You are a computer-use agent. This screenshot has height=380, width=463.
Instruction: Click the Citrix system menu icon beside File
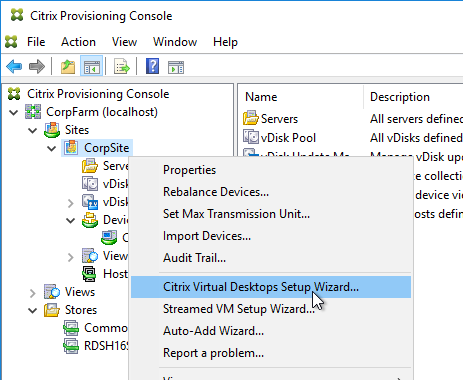click(x=11, y=42)
